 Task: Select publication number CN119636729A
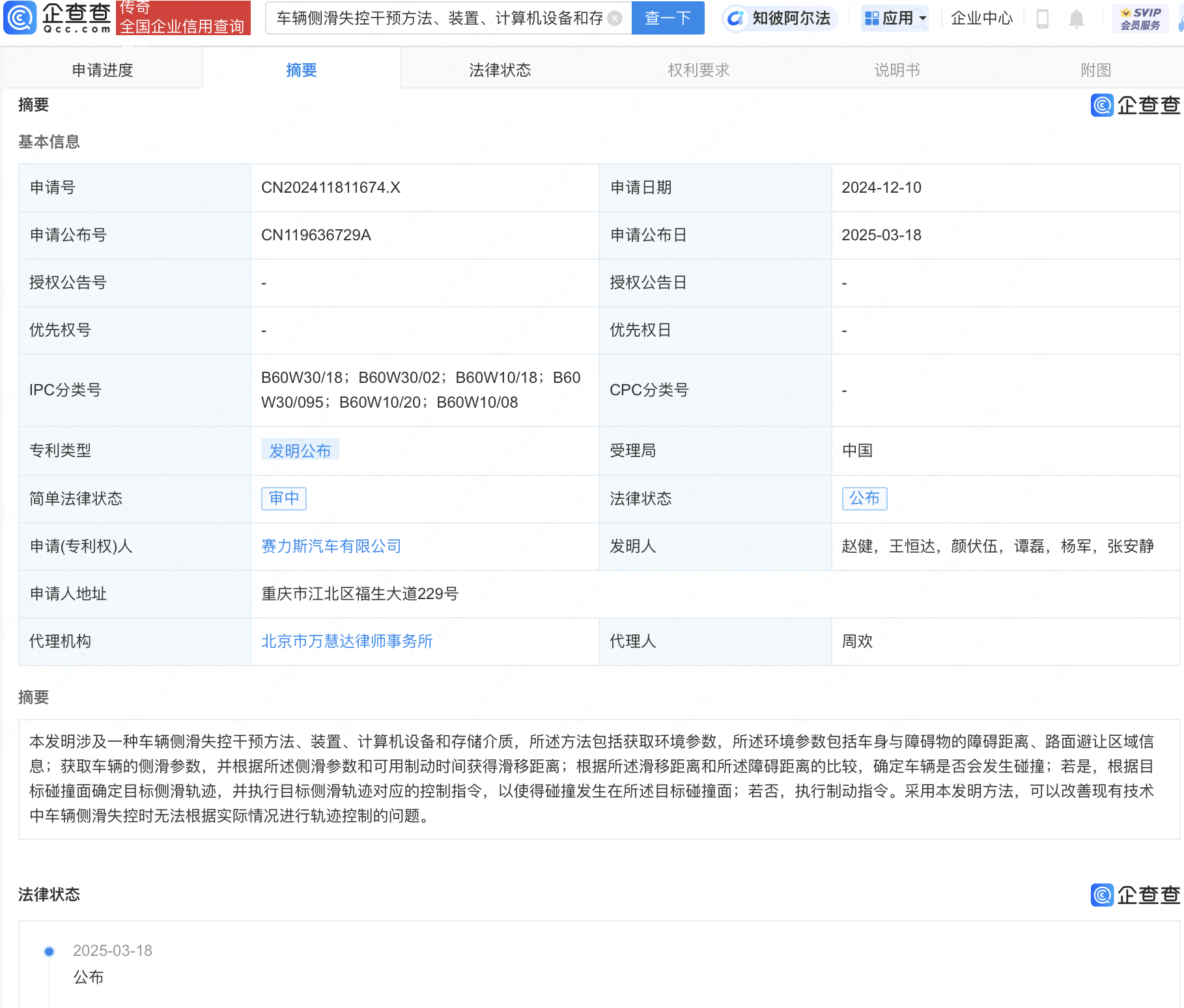pos(316,235)
